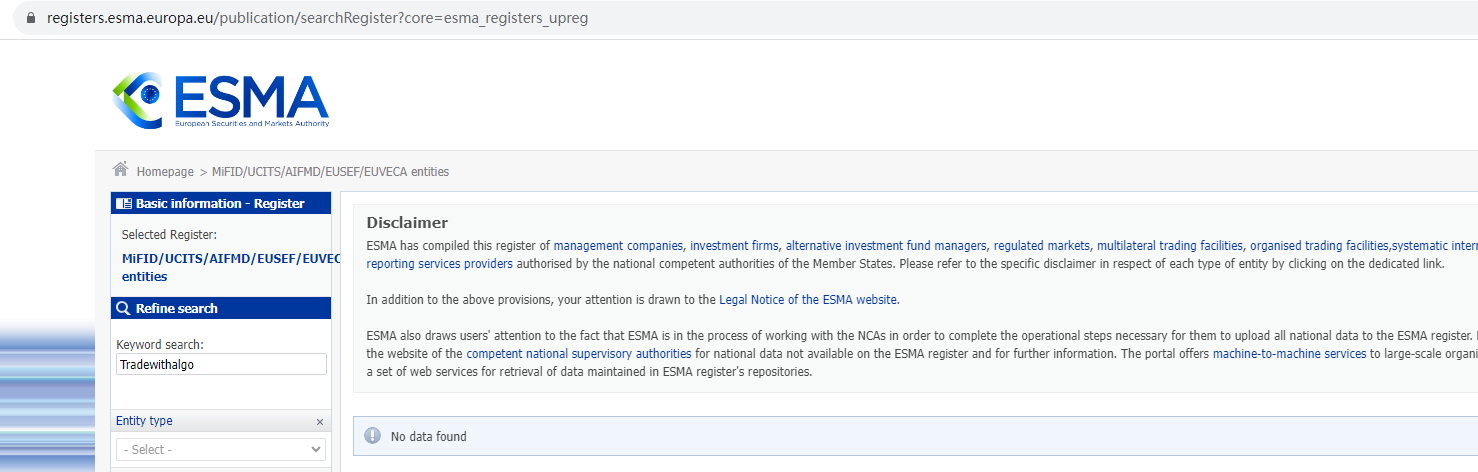Open the Homepage breadcrumb link

(165, 172)
